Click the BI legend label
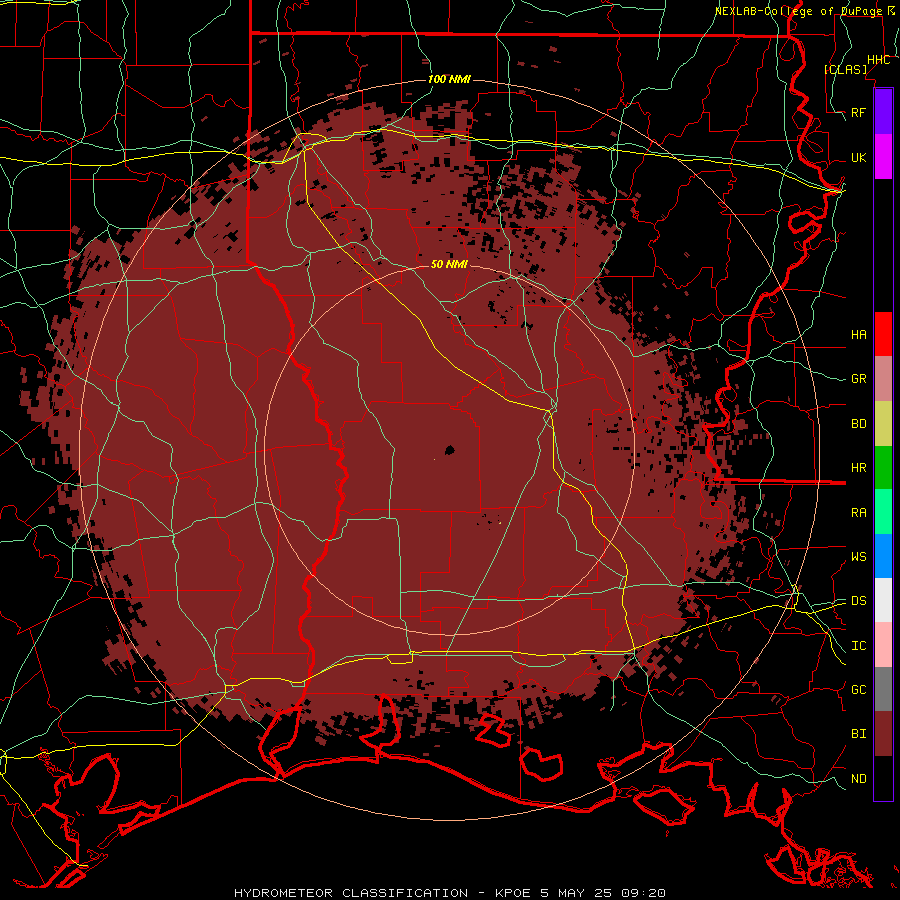 pyautogui.click(x=859, y=734)
